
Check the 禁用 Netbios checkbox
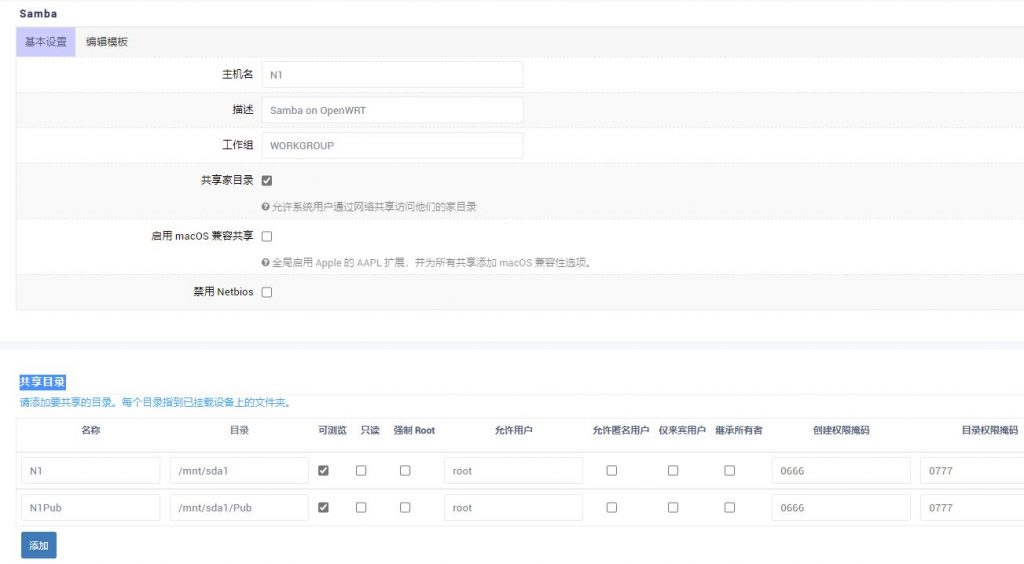pyautogui.click(x=267, y=293)
